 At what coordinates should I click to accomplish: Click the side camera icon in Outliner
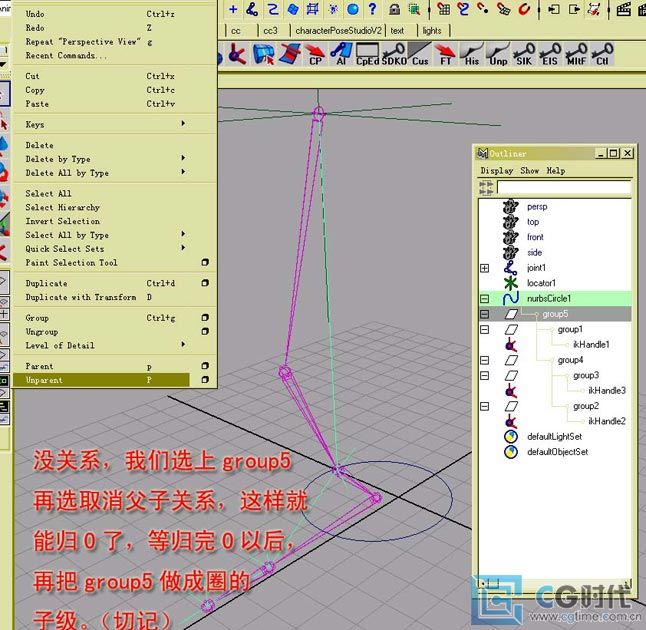(x=510, y=253)
